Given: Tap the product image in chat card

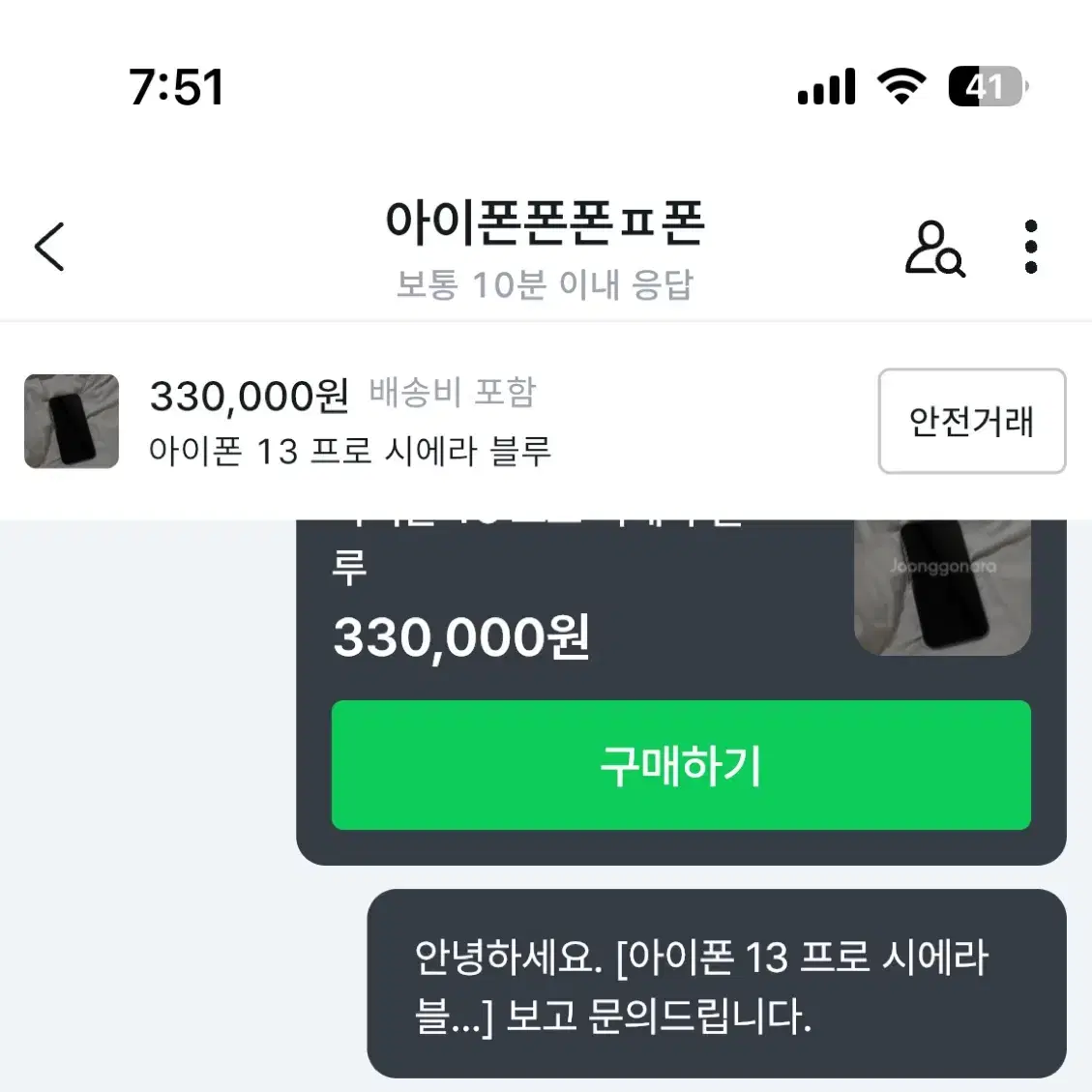Looking at the screenshot, I should 942,585.
